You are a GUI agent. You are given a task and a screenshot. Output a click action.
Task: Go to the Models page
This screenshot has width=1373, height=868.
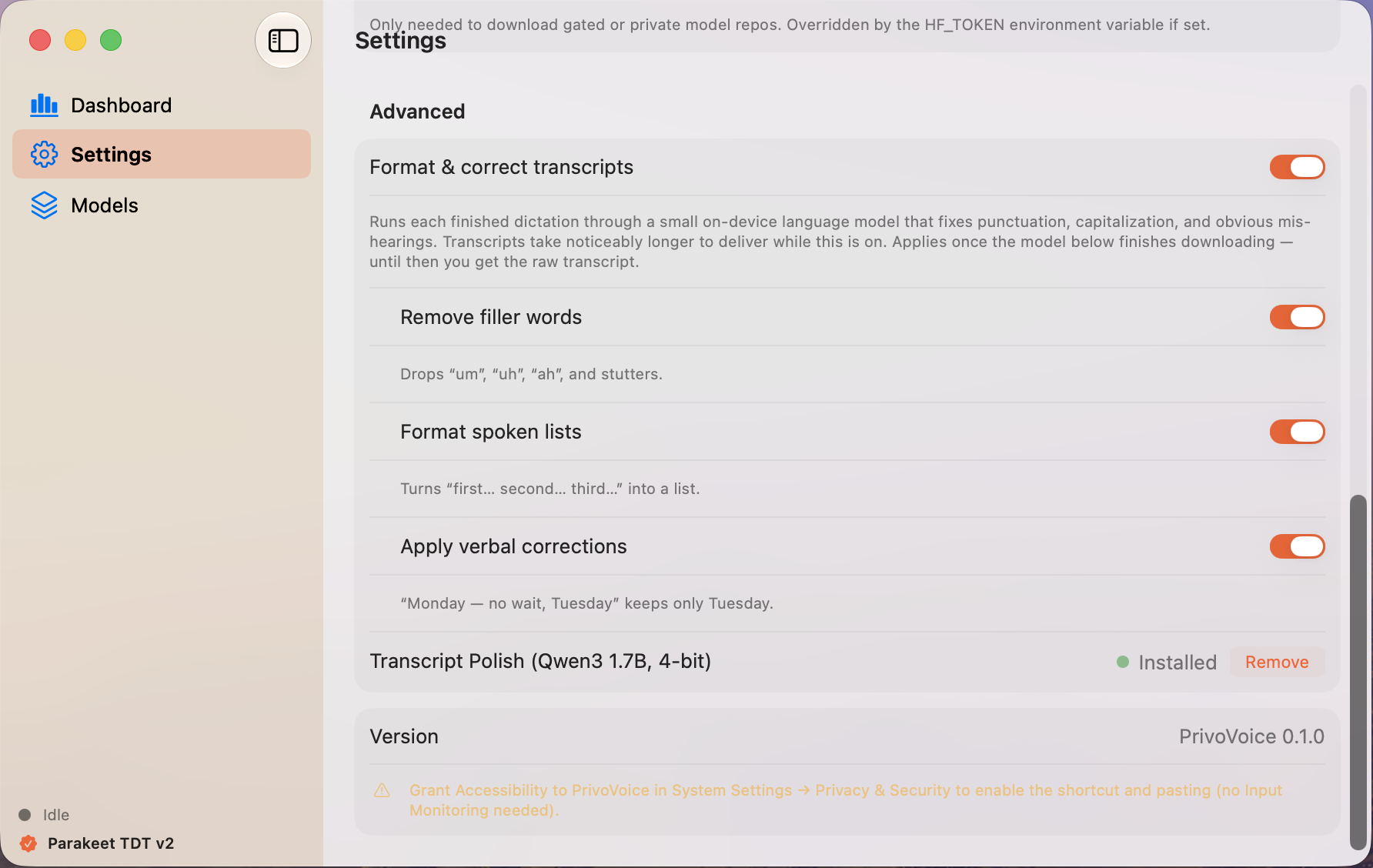click(x=162, y=205)
